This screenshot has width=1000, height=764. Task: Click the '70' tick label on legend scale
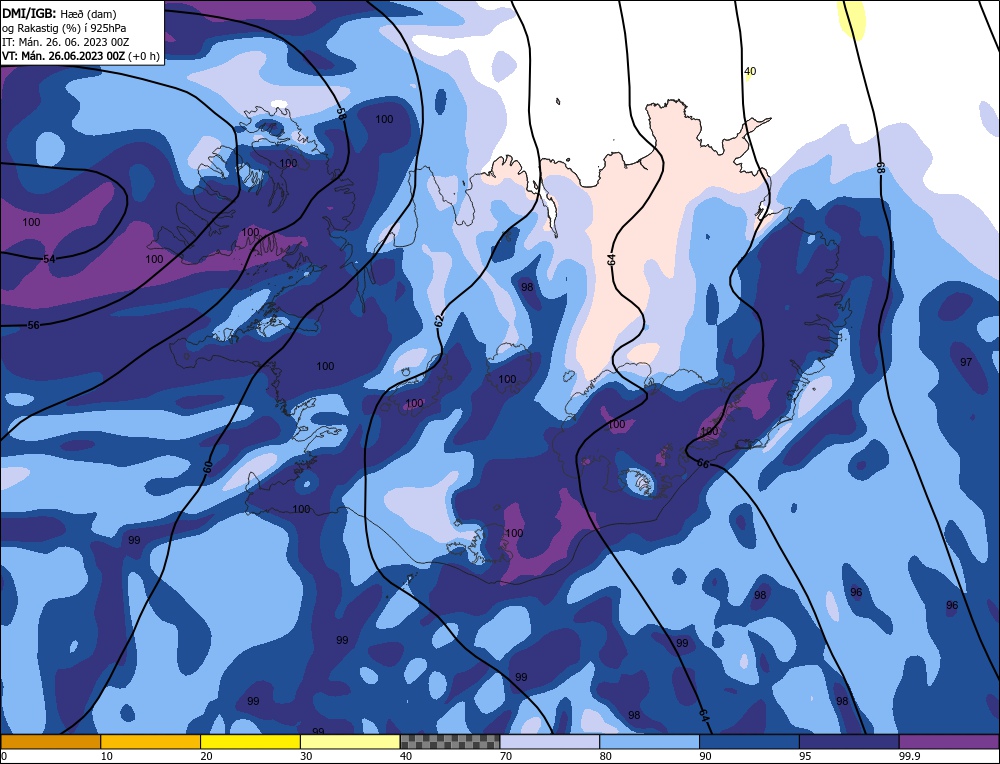tap(506, 756)
